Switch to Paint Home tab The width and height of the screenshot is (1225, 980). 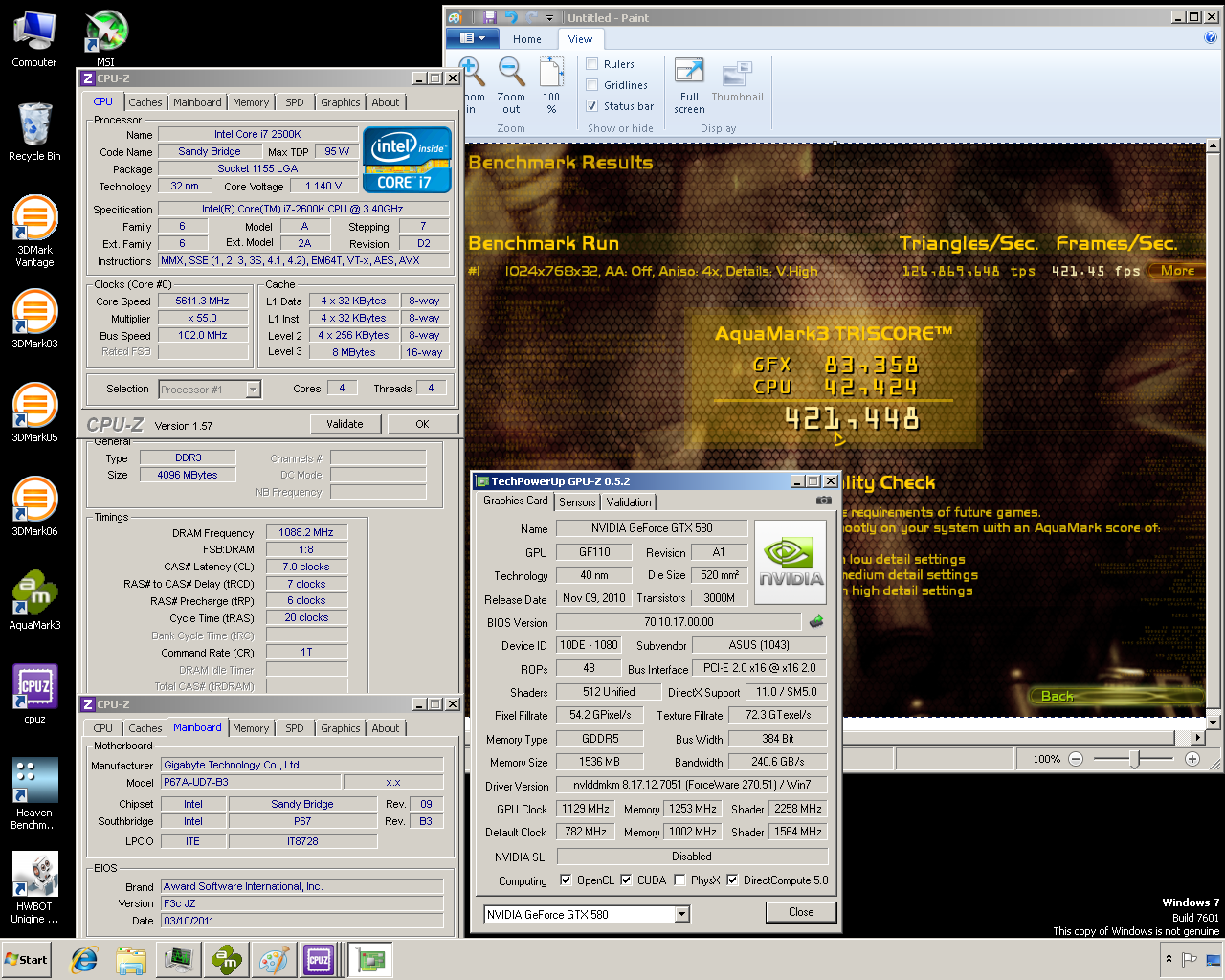[526, 39]
